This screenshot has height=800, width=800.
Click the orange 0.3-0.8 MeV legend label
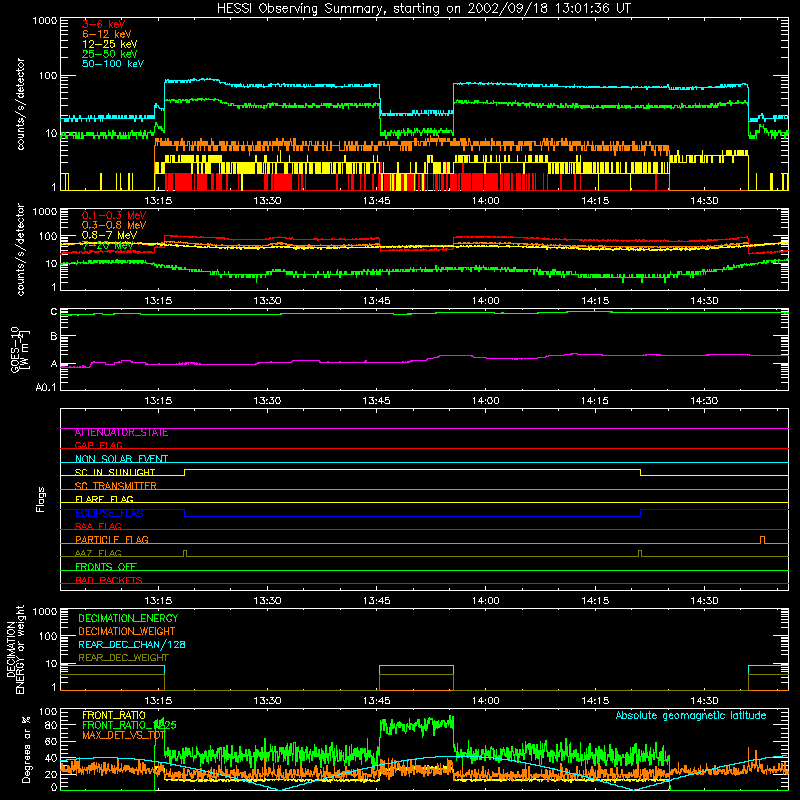point(113,225)
